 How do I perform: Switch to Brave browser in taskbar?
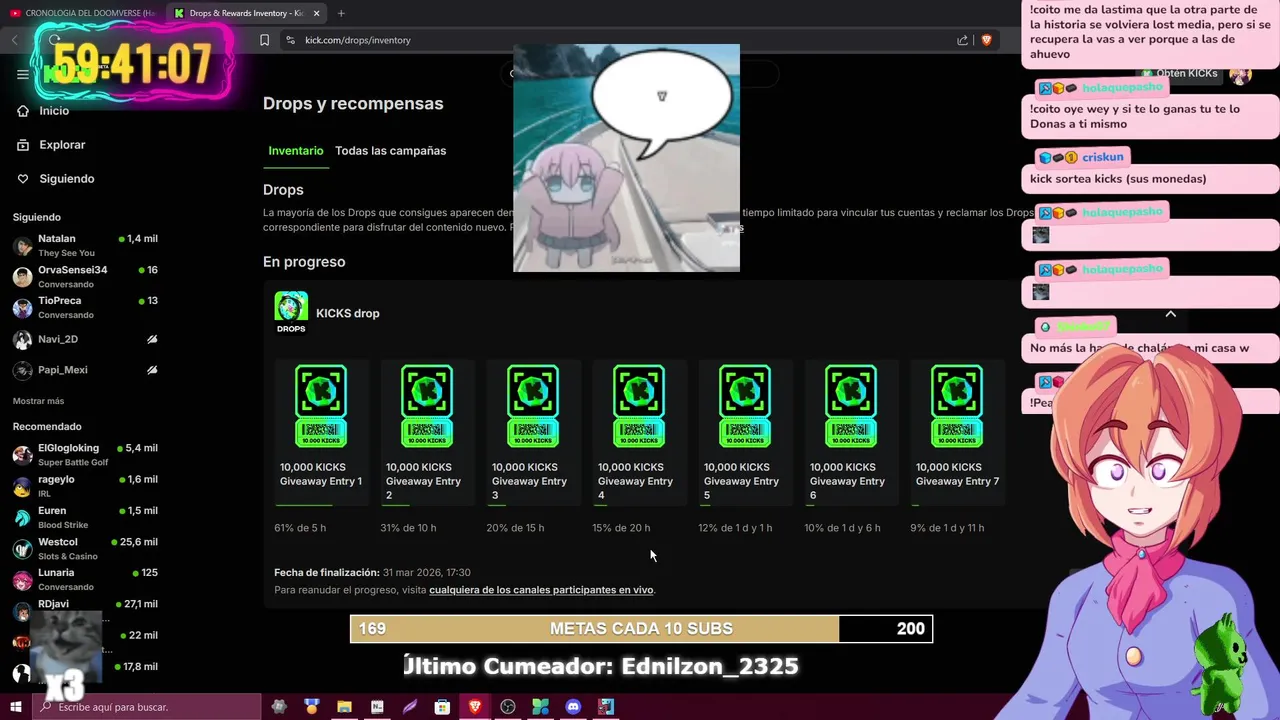tap(475, 707)
